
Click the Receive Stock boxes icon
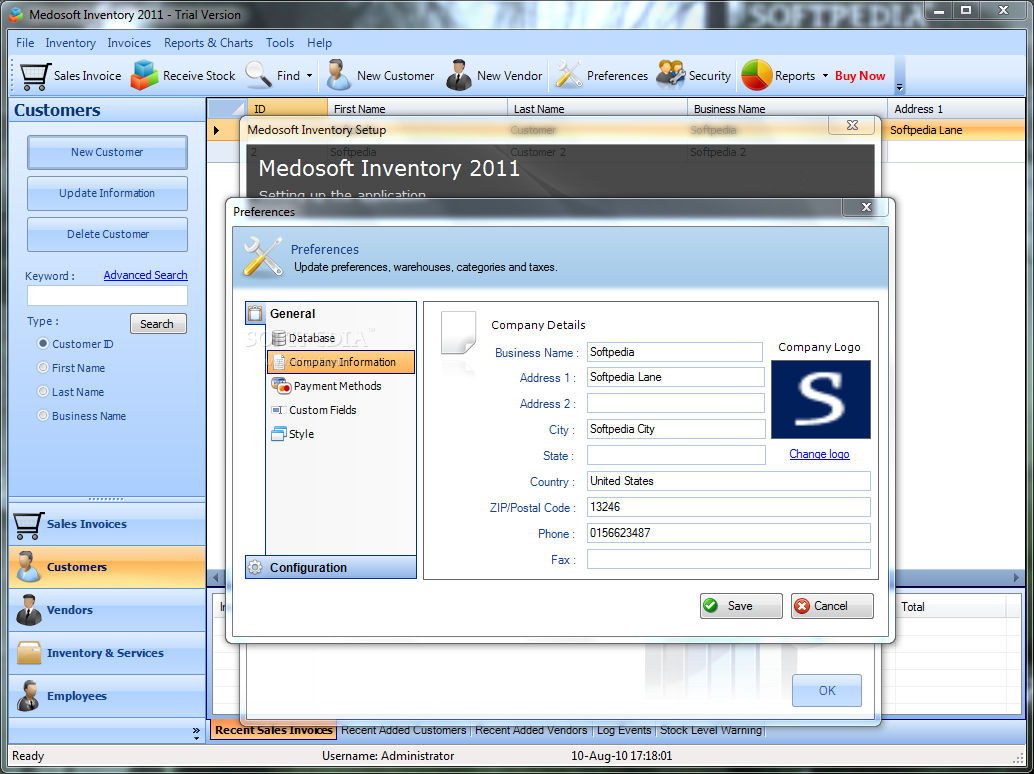coord(144,75)
